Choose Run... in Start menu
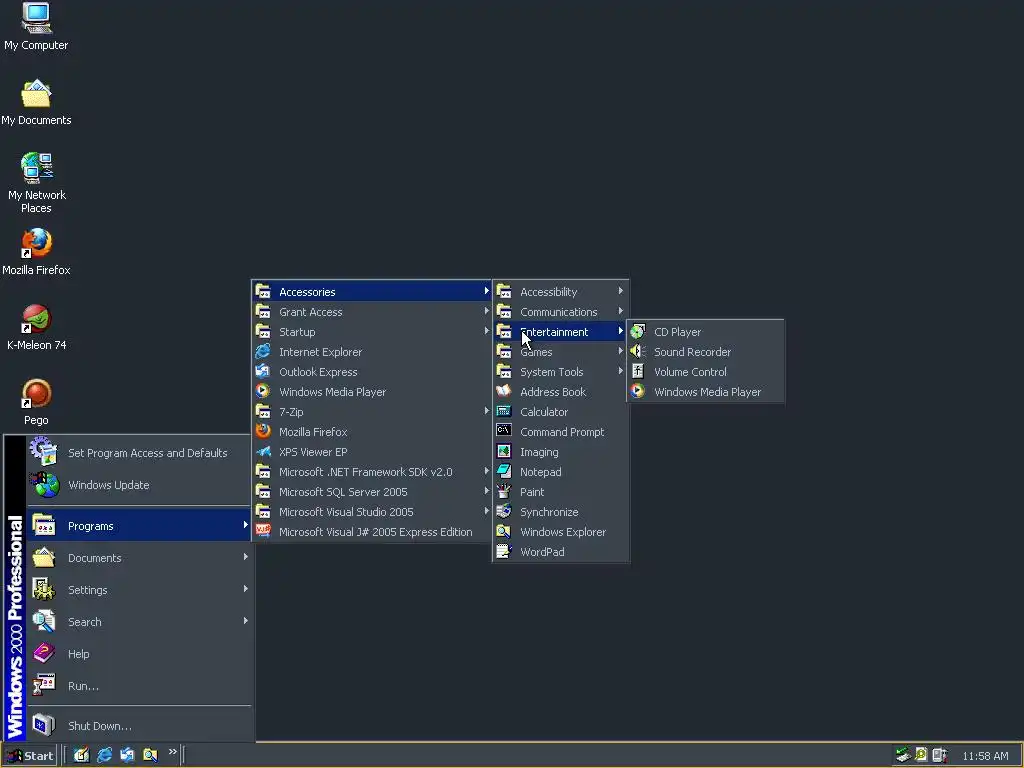 [139, 686]
